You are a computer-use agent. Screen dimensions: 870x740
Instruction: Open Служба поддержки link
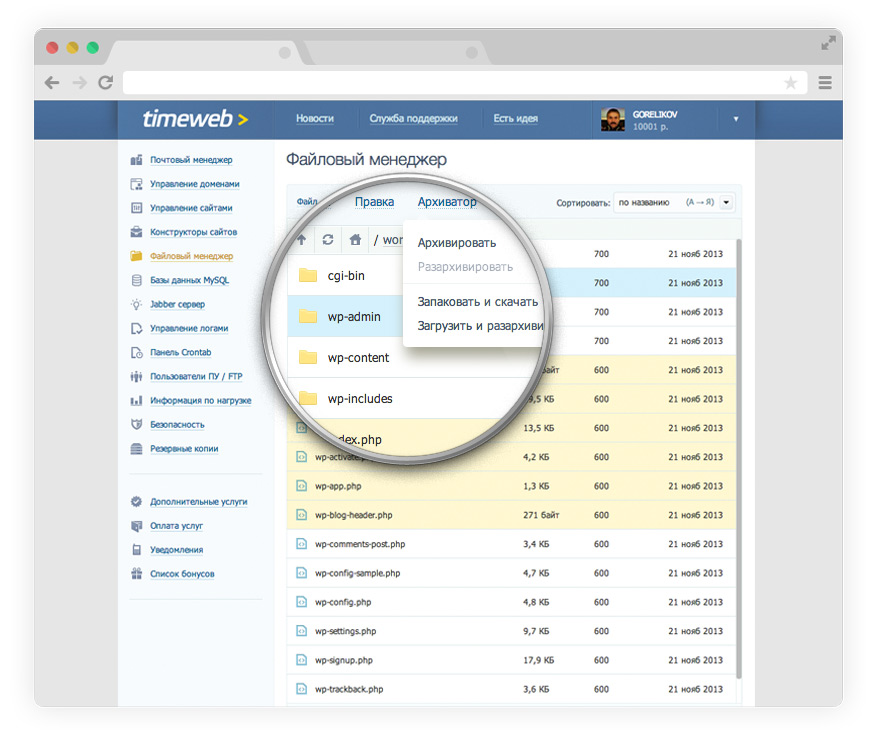point(413,118)
